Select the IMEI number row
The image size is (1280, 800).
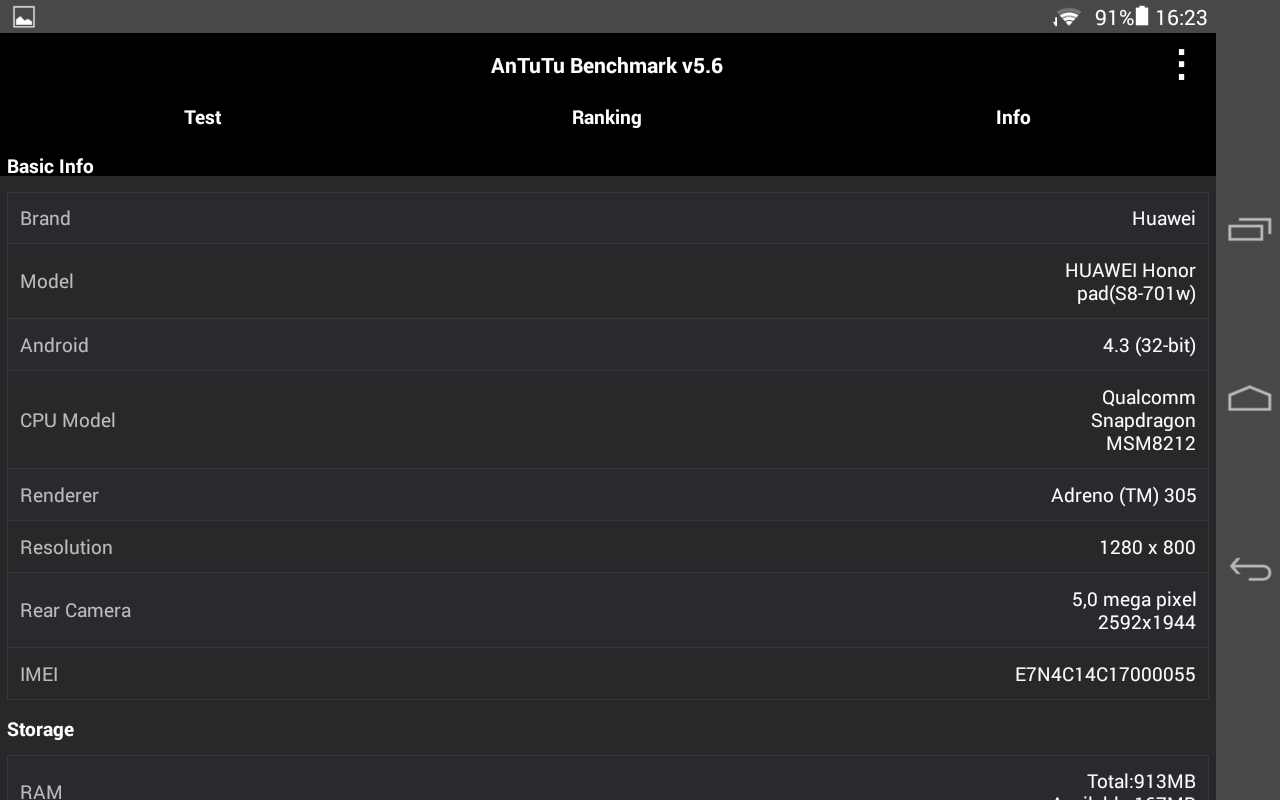[607, 674]
